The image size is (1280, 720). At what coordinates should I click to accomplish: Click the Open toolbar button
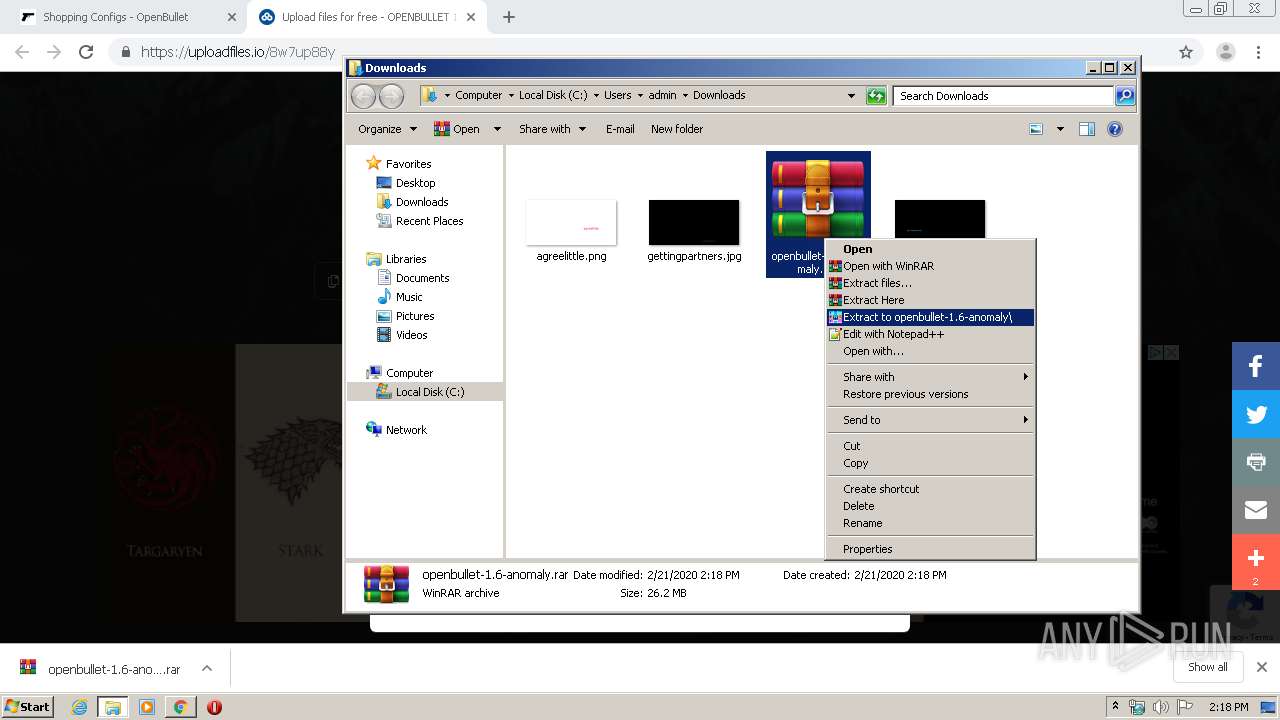pos(457,129)
